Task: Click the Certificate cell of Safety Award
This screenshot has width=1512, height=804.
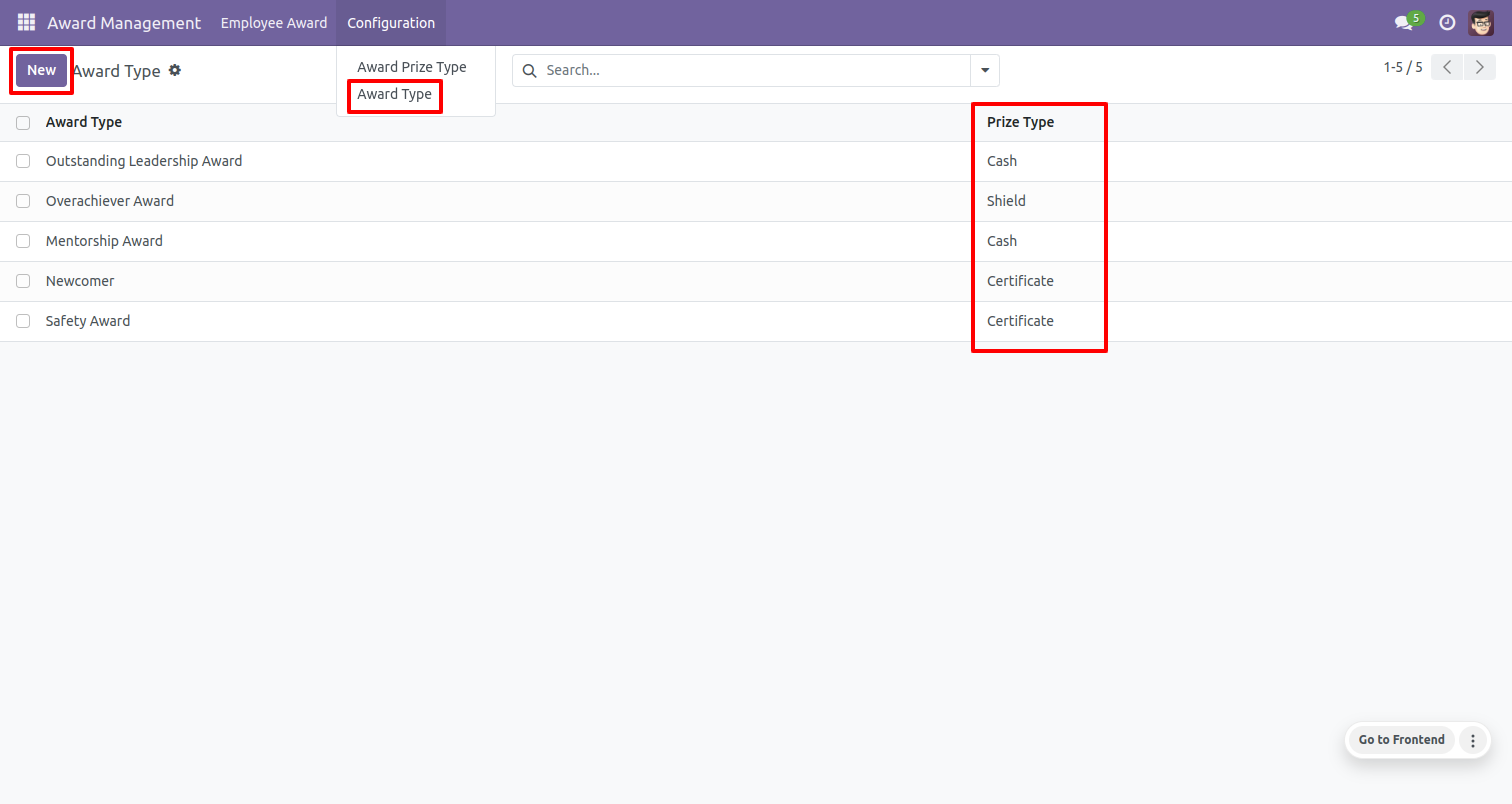Action: tap(1020, 321)
